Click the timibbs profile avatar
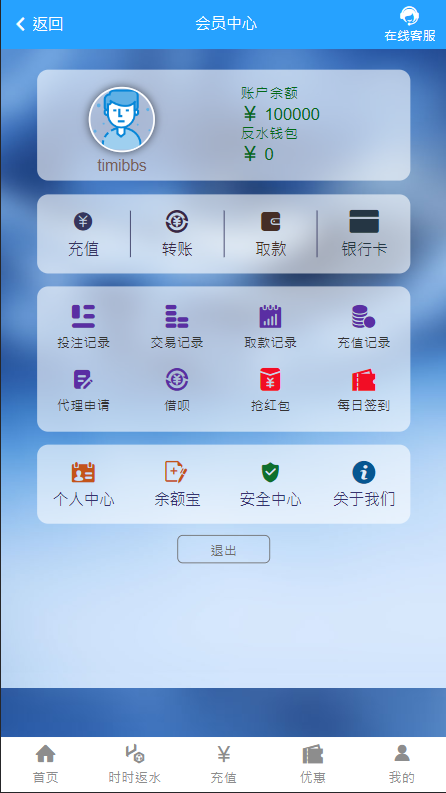 point(122,120)
